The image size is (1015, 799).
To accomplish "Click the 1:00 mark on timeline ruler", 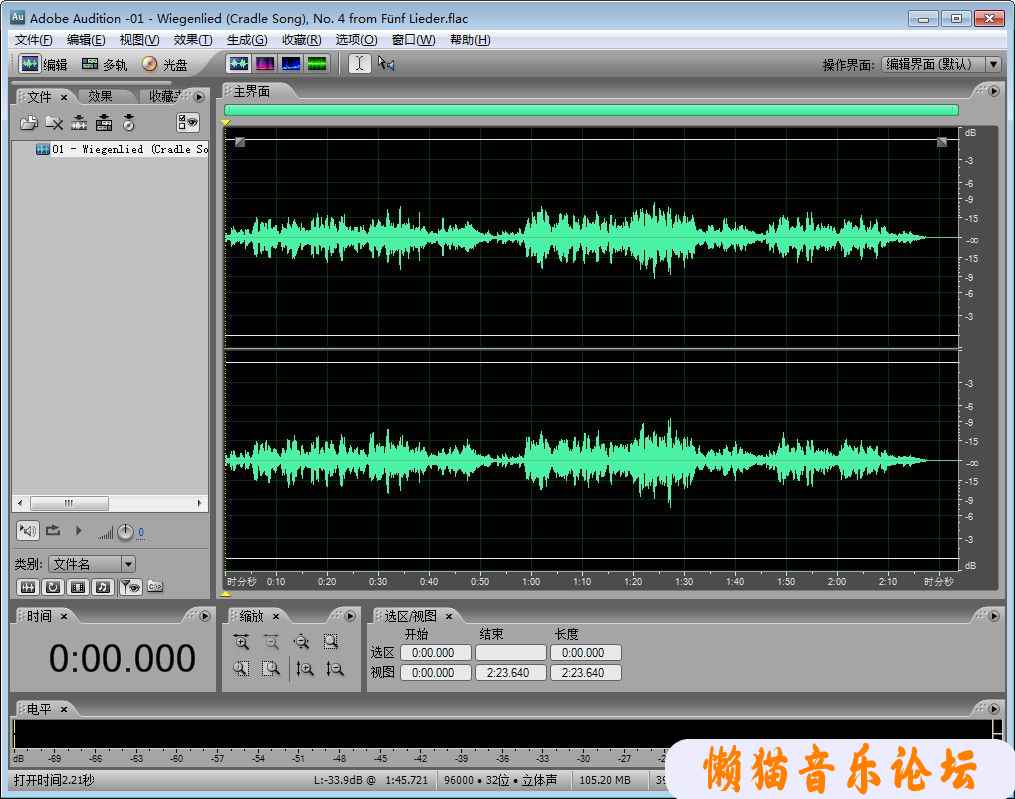I will click(x=531, y=581).
